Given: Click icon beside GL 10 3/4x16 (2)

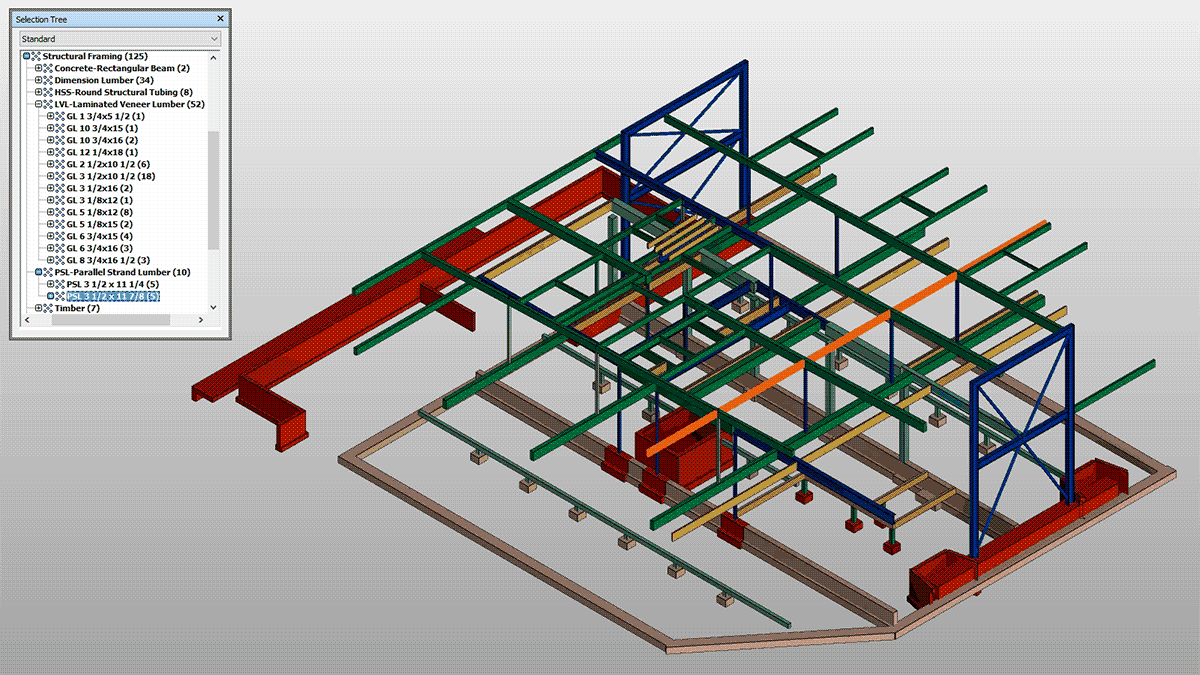Looking at the screenshot, I should (60, 140).
